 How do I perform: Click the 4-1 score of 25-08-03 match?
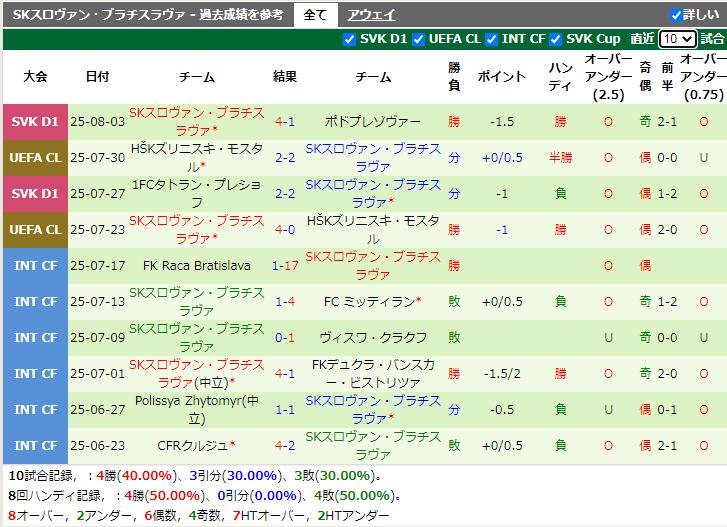point(285,122)
